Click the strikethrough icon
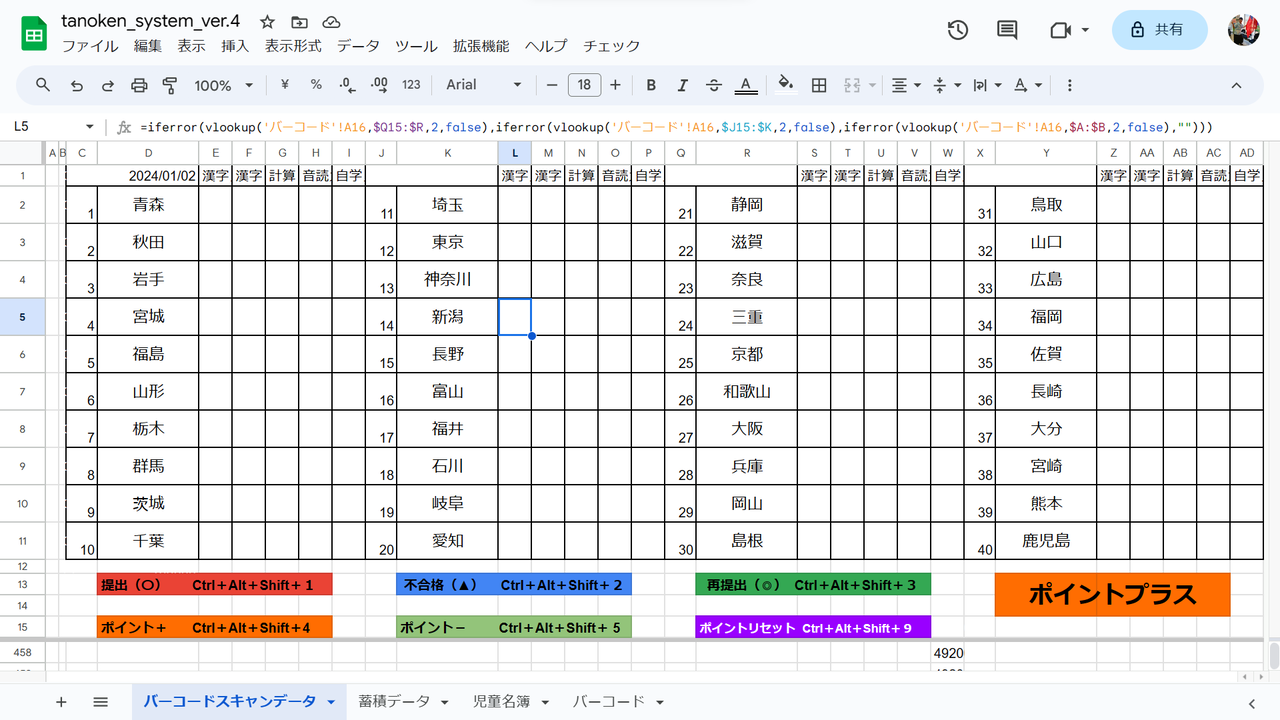This screenshot has height=720, width=1280. [x=714, y=85]
